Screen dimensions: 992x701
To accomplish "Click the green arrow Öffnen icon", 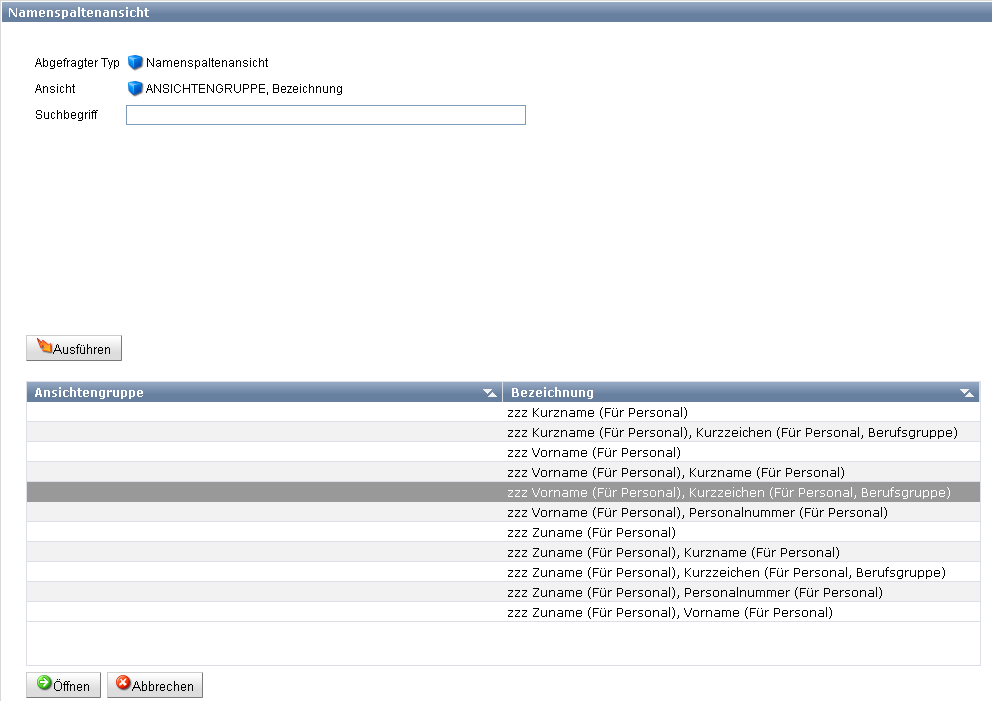I will coord(45,684).
